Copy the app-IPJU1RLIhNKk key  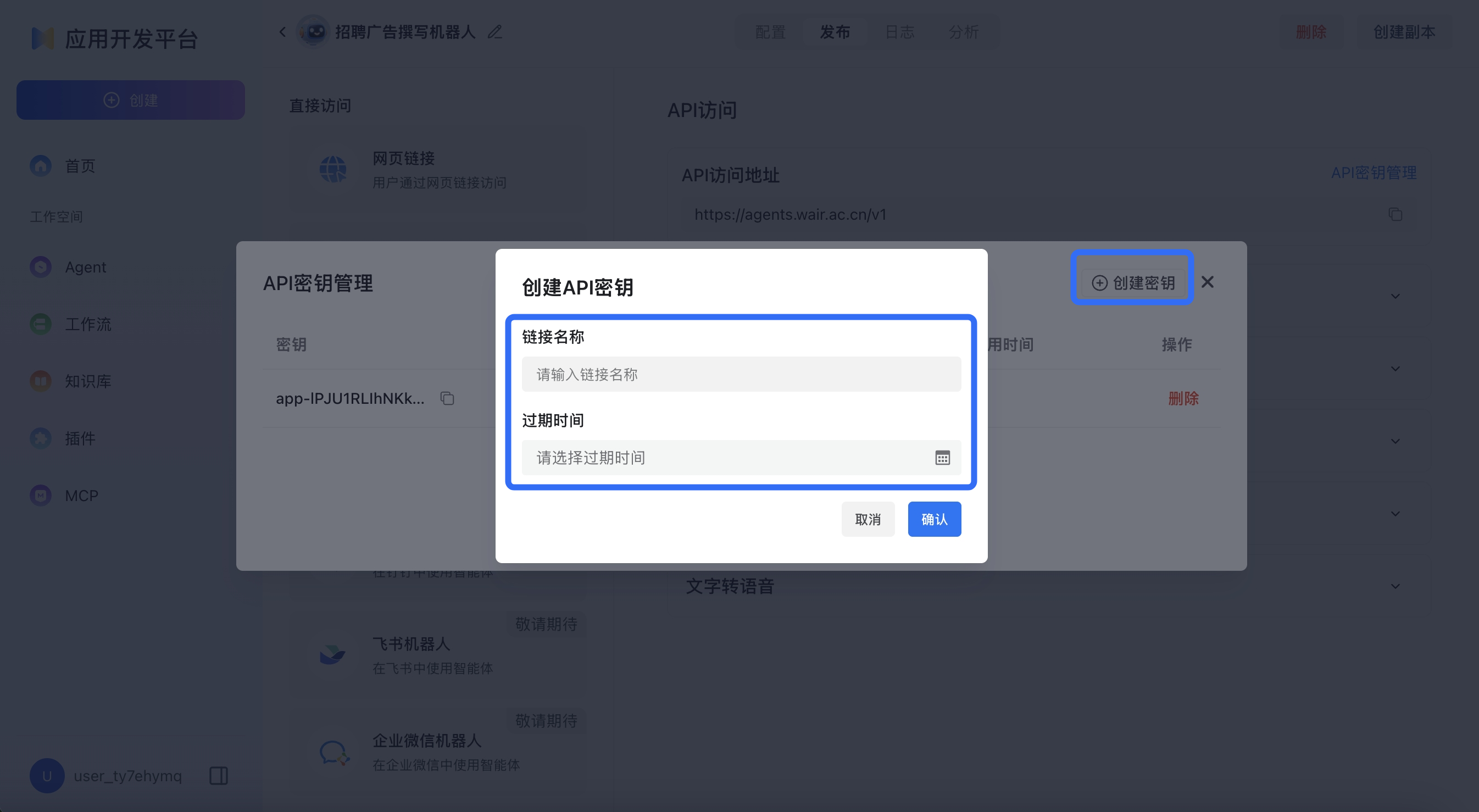(447, 398)
